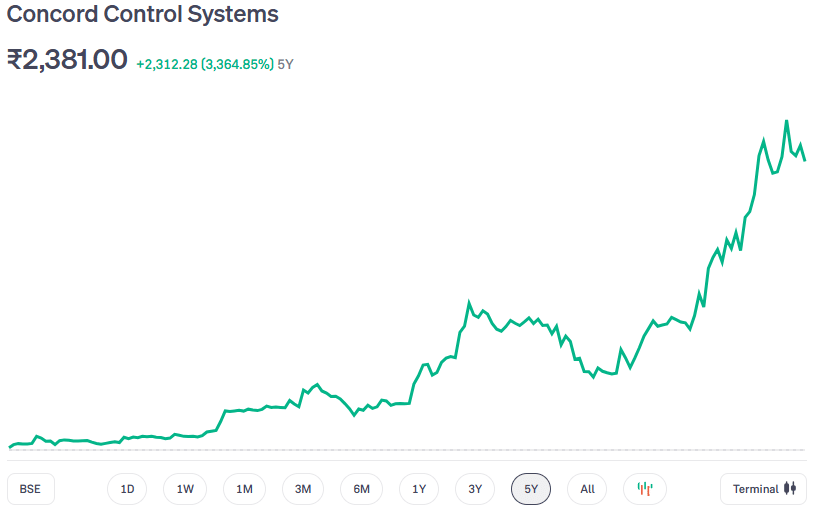The width and height of the screenshot is (826, 516).
Task: Select the 1W time range
Action: (185, 489)
